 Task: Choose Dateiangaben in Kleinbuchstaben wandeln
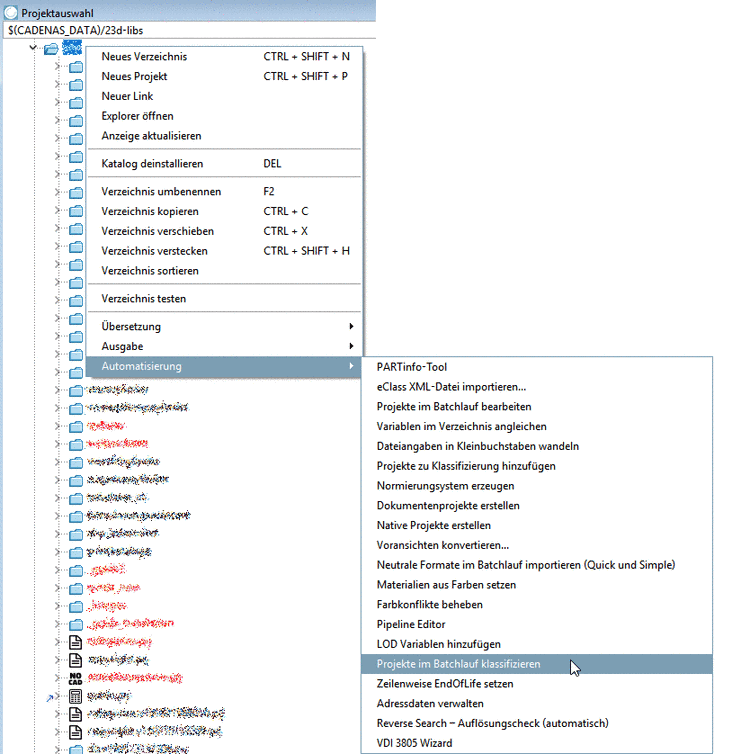[x=537, y=446]
